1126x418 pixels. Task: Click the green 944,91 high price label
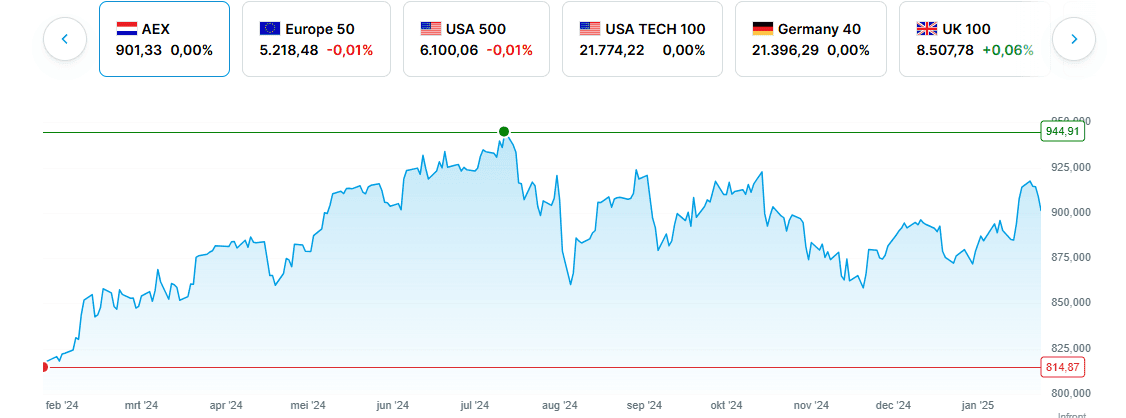coord(1062,131)
